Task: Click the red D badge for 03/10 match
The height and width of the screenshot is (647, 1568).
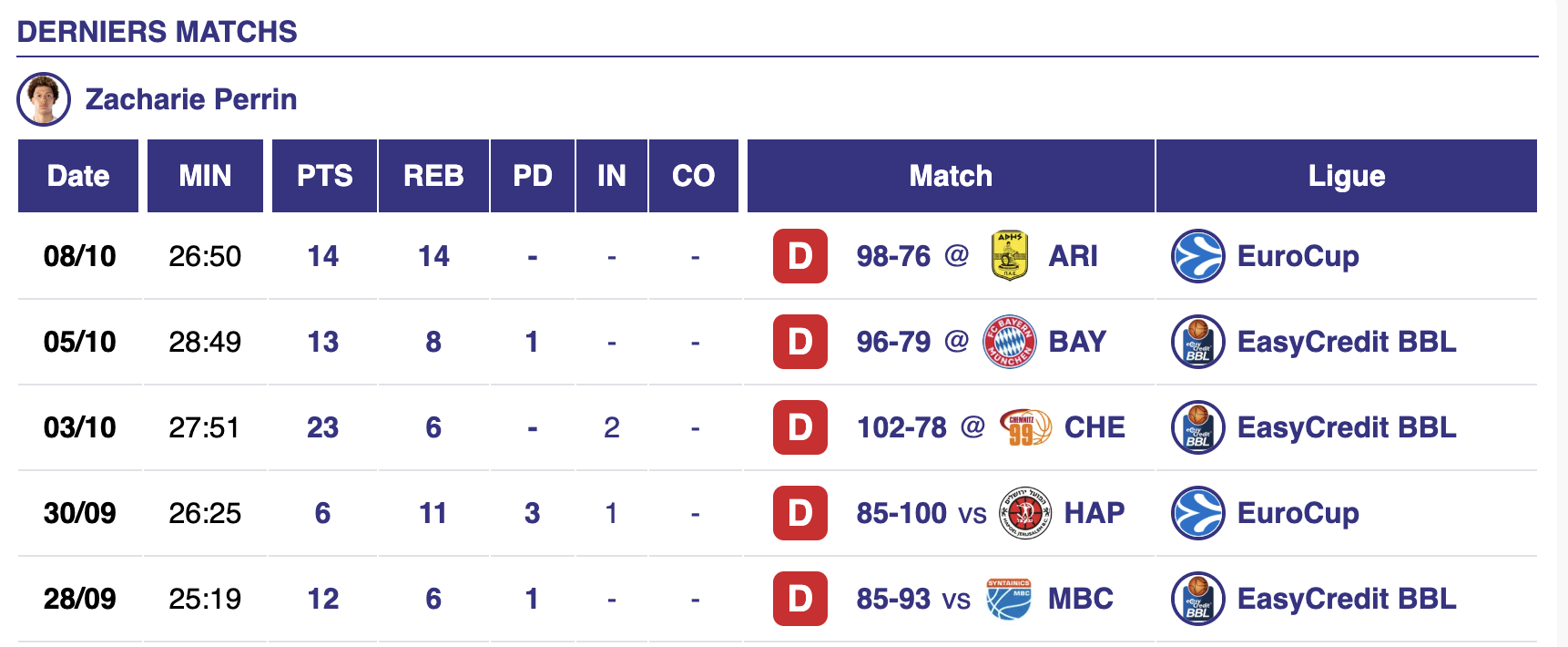Action: tap(799, 427)
